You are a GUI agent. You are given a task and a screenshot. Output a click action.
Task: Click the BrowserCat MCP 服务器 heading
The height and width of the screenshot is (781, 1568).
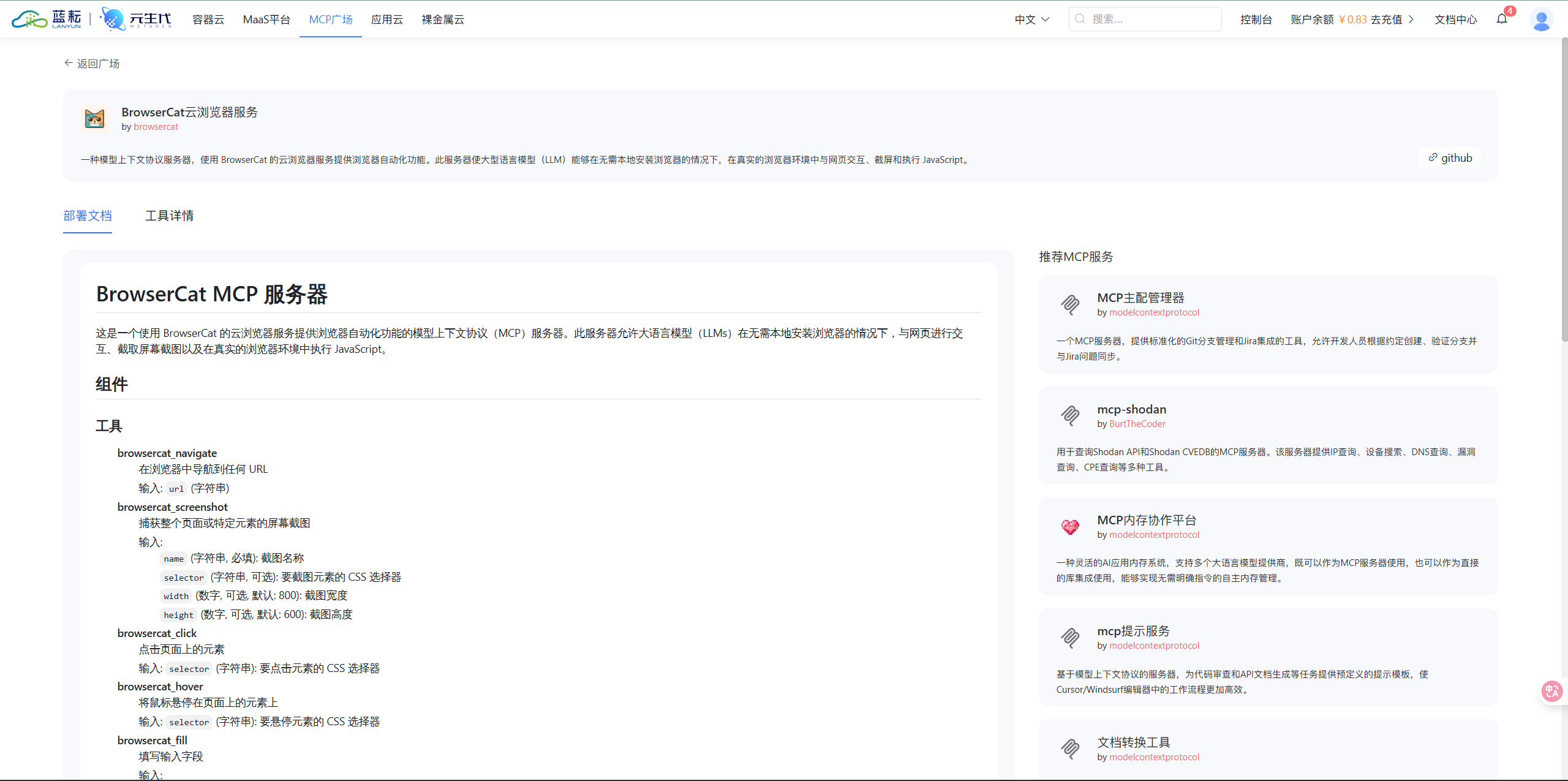pos(212,294)
